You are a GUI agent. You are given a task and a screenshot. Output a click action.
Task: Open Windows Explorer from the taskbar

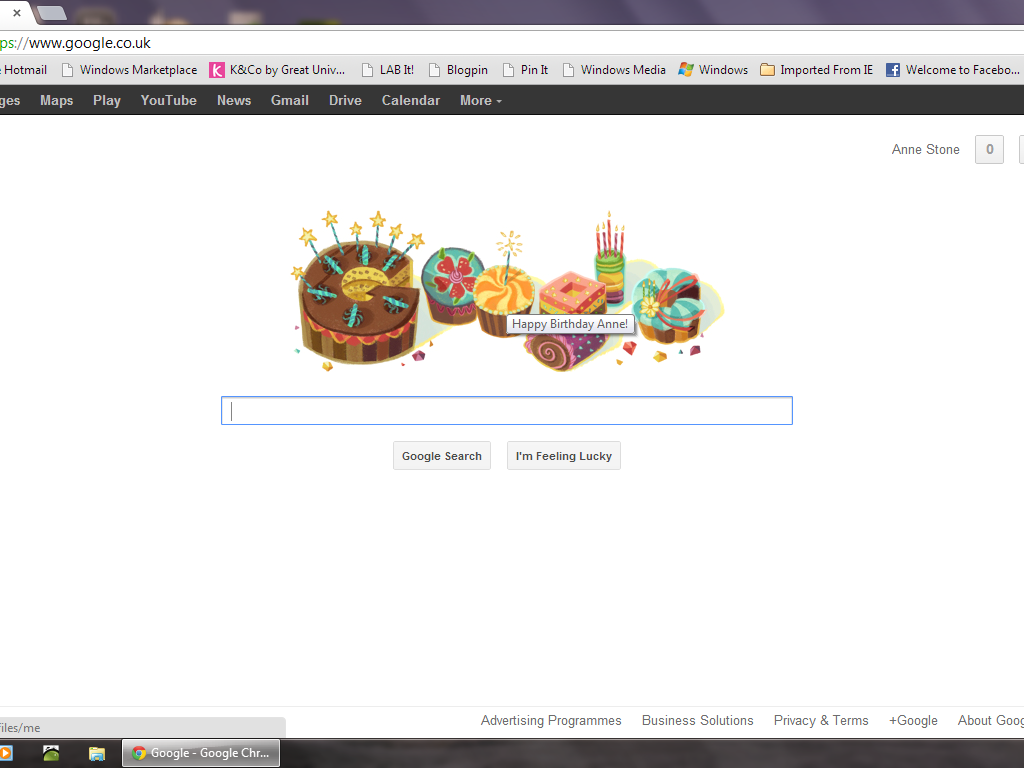97,754
